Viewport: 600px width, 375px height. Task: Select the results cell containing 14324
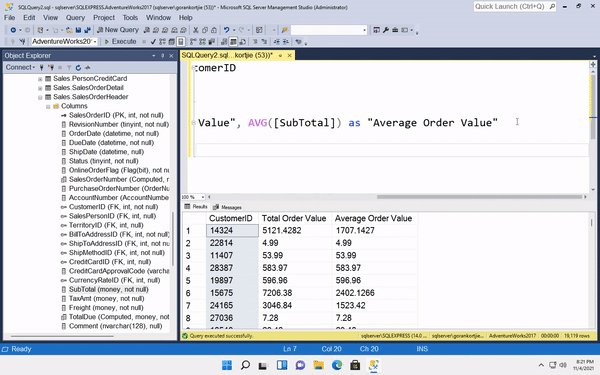232,230
